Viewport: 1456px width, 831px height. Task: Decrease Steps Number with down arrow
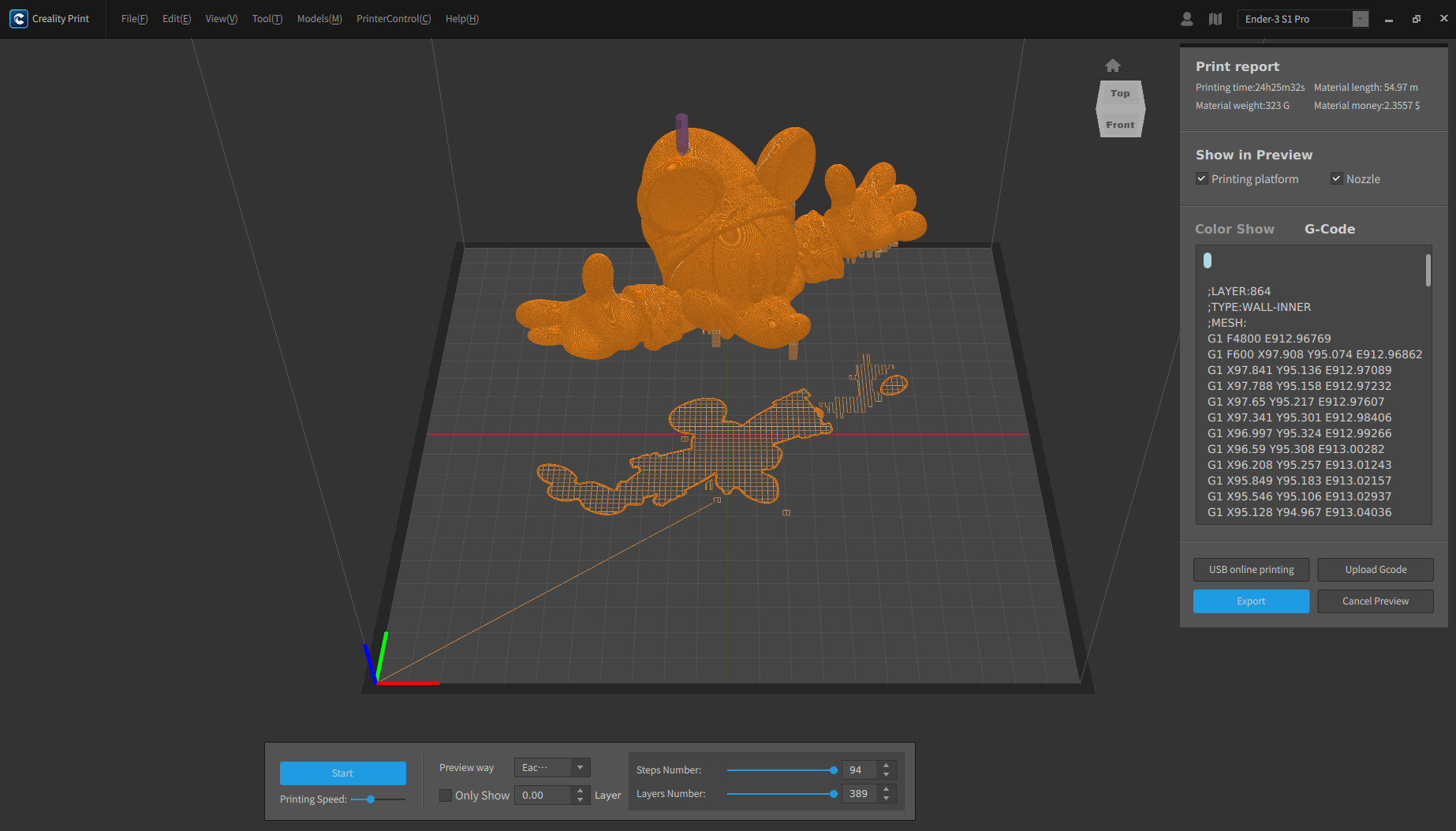coord(887,775)
